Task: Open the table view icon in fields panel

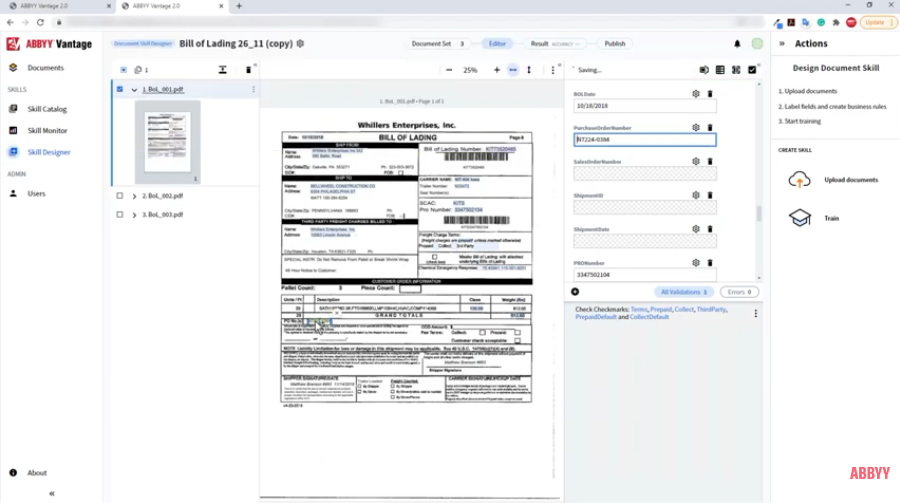Action: click(720, 70)
